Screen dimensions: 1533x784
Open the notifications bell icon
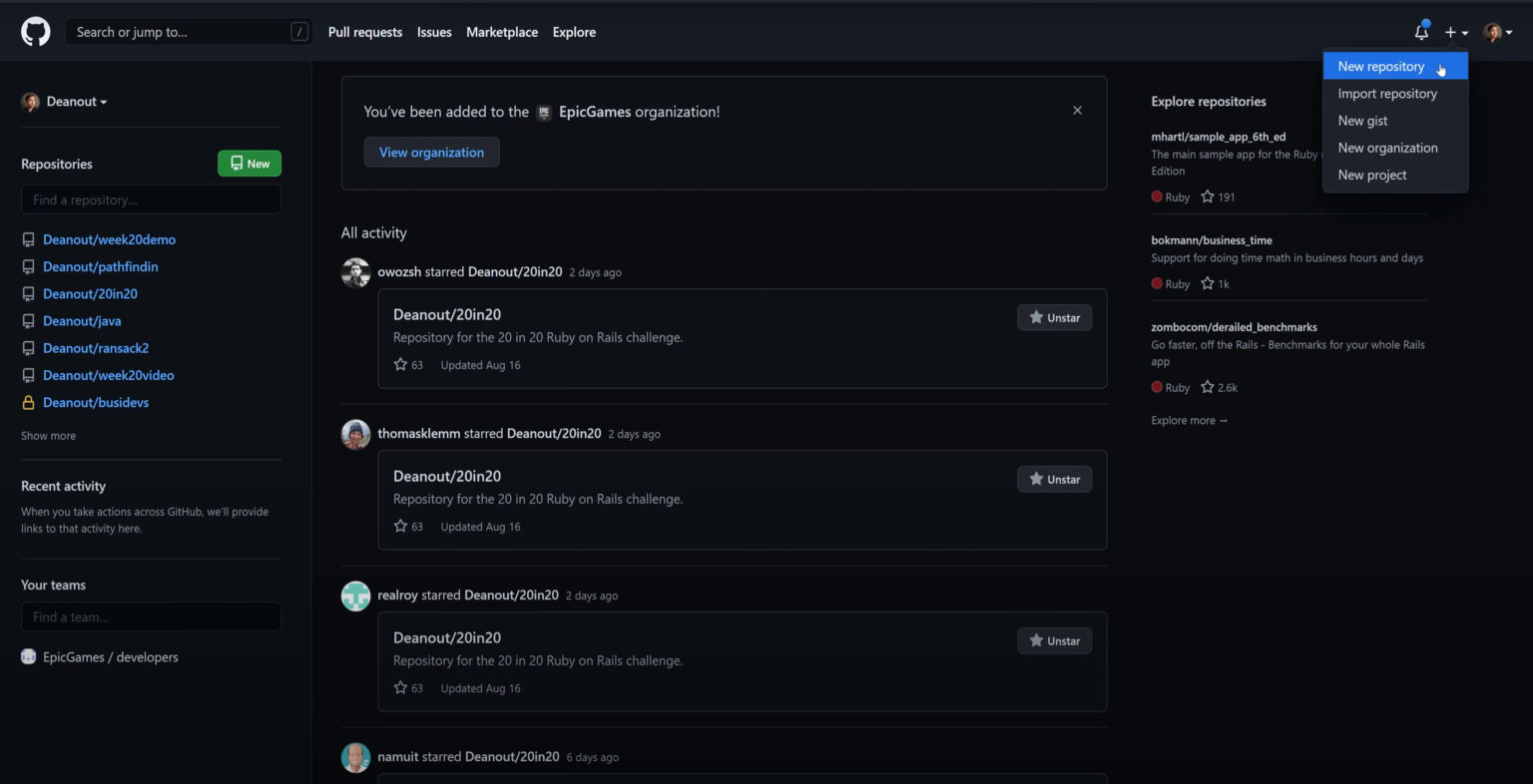pyautogui.click(x=1421, y=32)
